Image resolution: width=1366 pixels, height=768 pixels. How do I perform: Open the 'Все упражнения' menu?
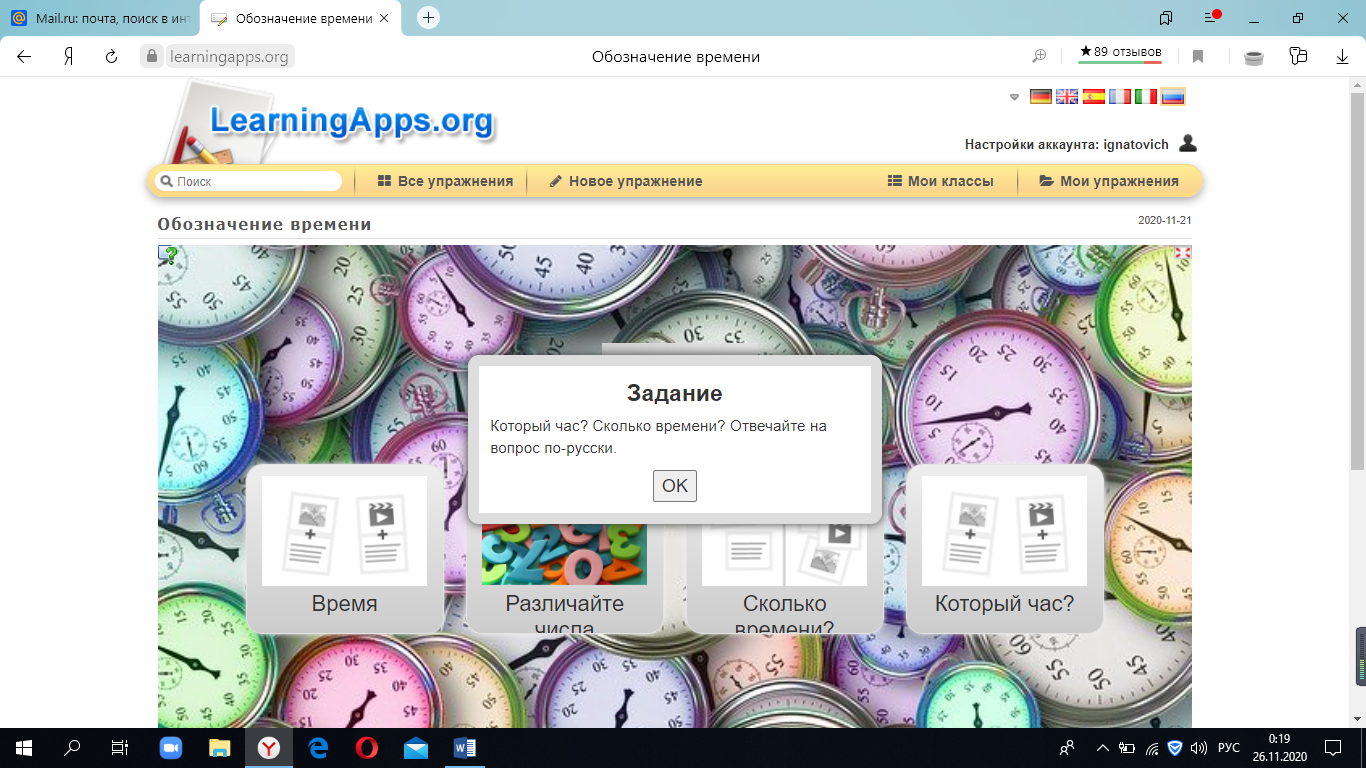(445, 181)
